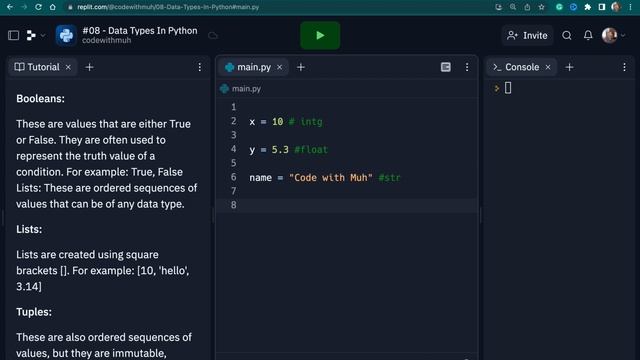Screen dimensions: 640x360
Task: Toggle the editor layout panel icon
Action: (446, 67)
